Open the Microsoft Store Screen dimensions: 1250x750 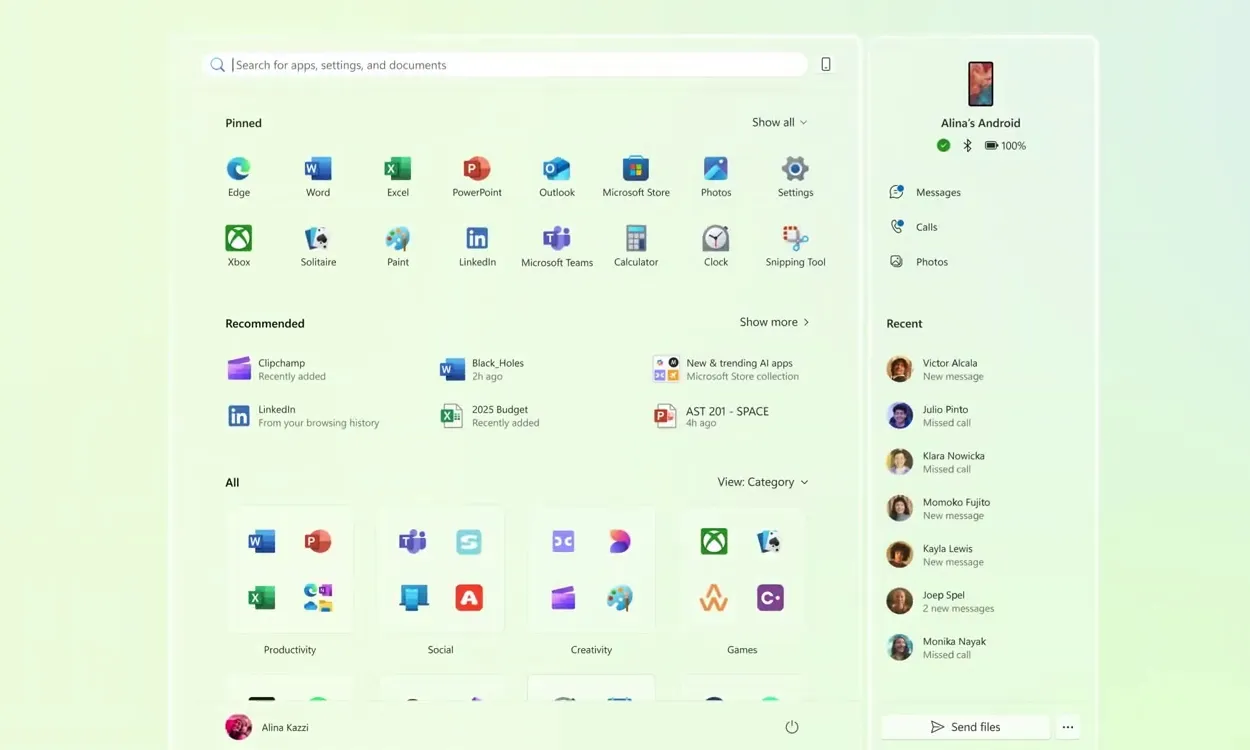[x=636, y=170]
